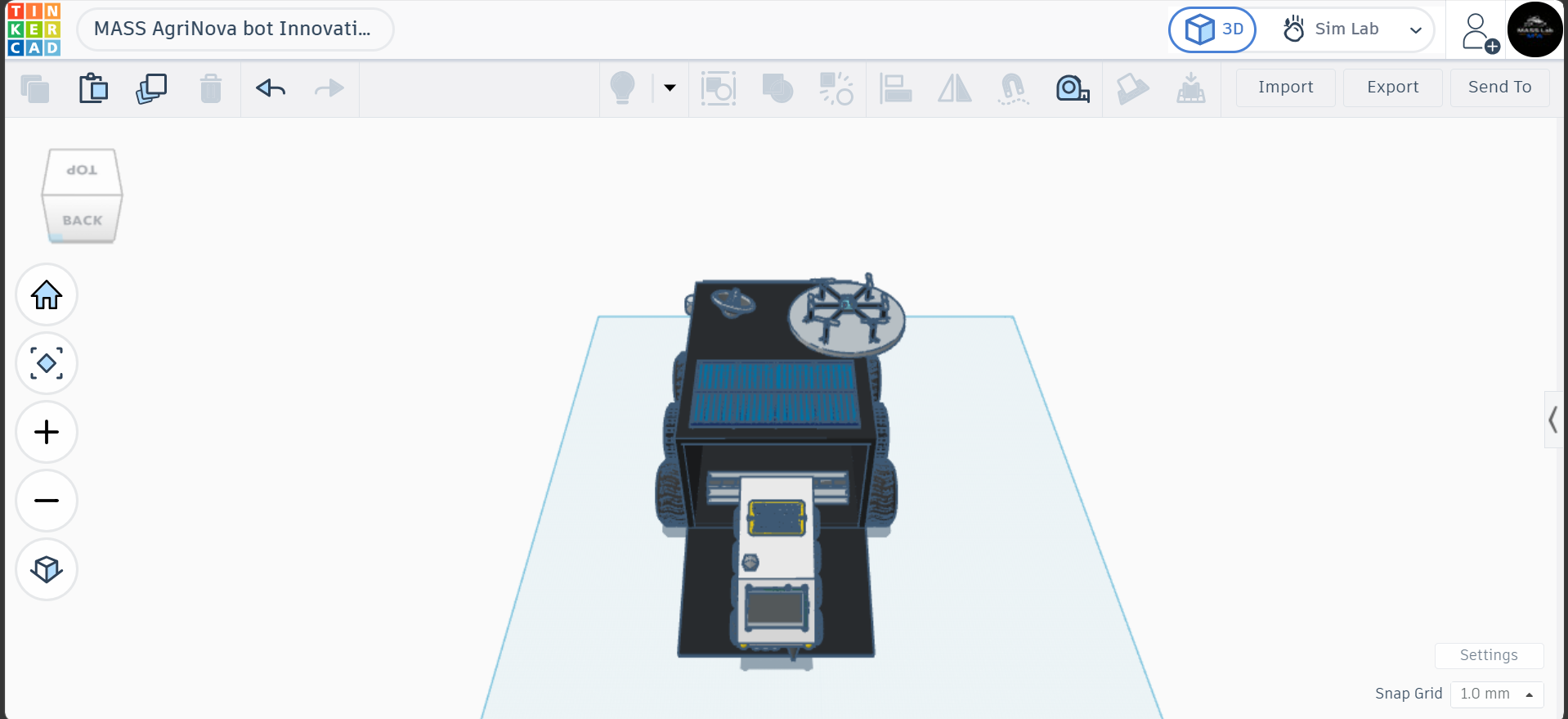
Task: Fit all shapes in view
Action: click(x=47, y=363)
